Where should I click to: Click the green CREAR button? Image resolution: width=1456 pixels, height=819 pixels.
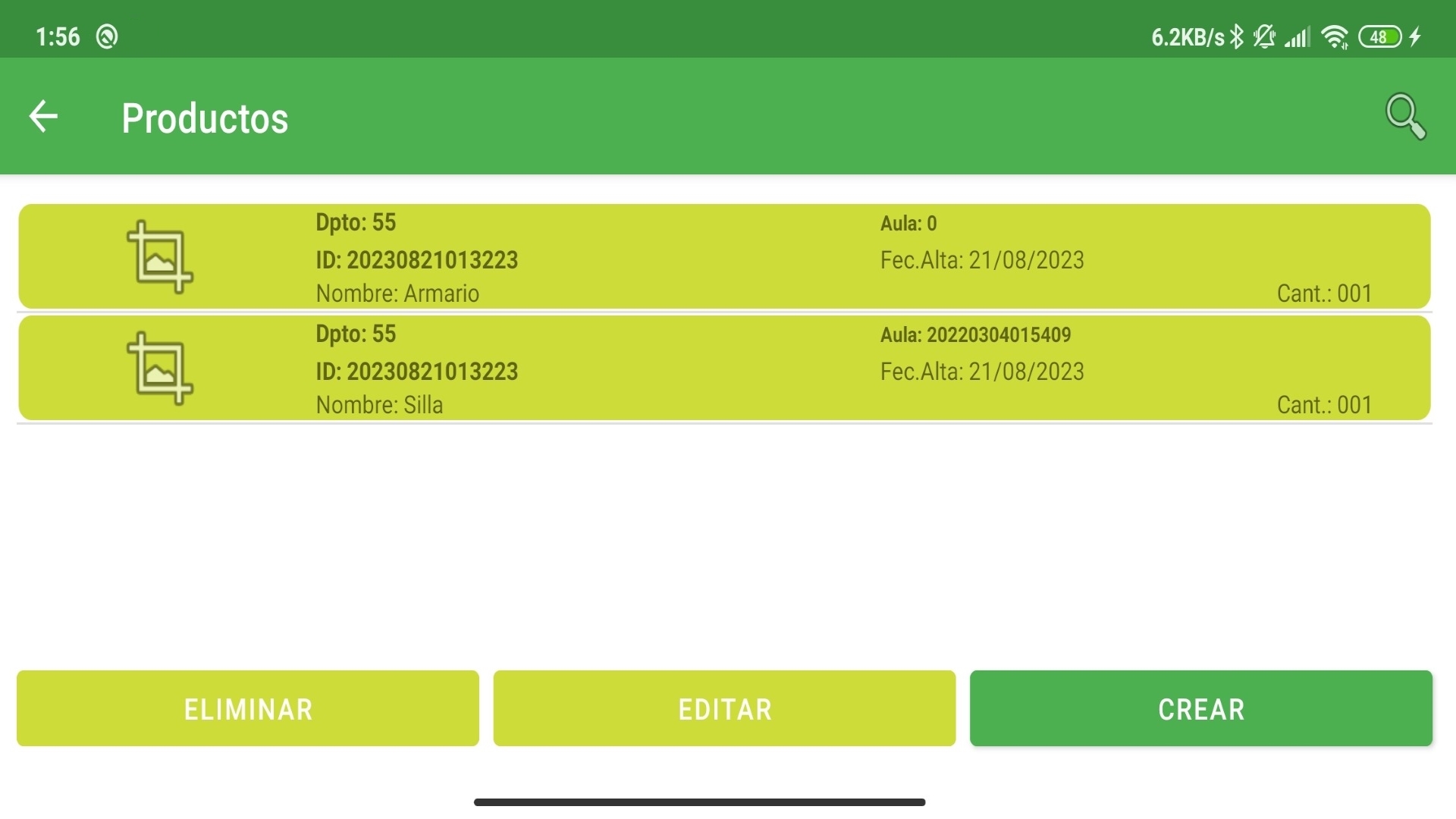tap(1201, 708)
